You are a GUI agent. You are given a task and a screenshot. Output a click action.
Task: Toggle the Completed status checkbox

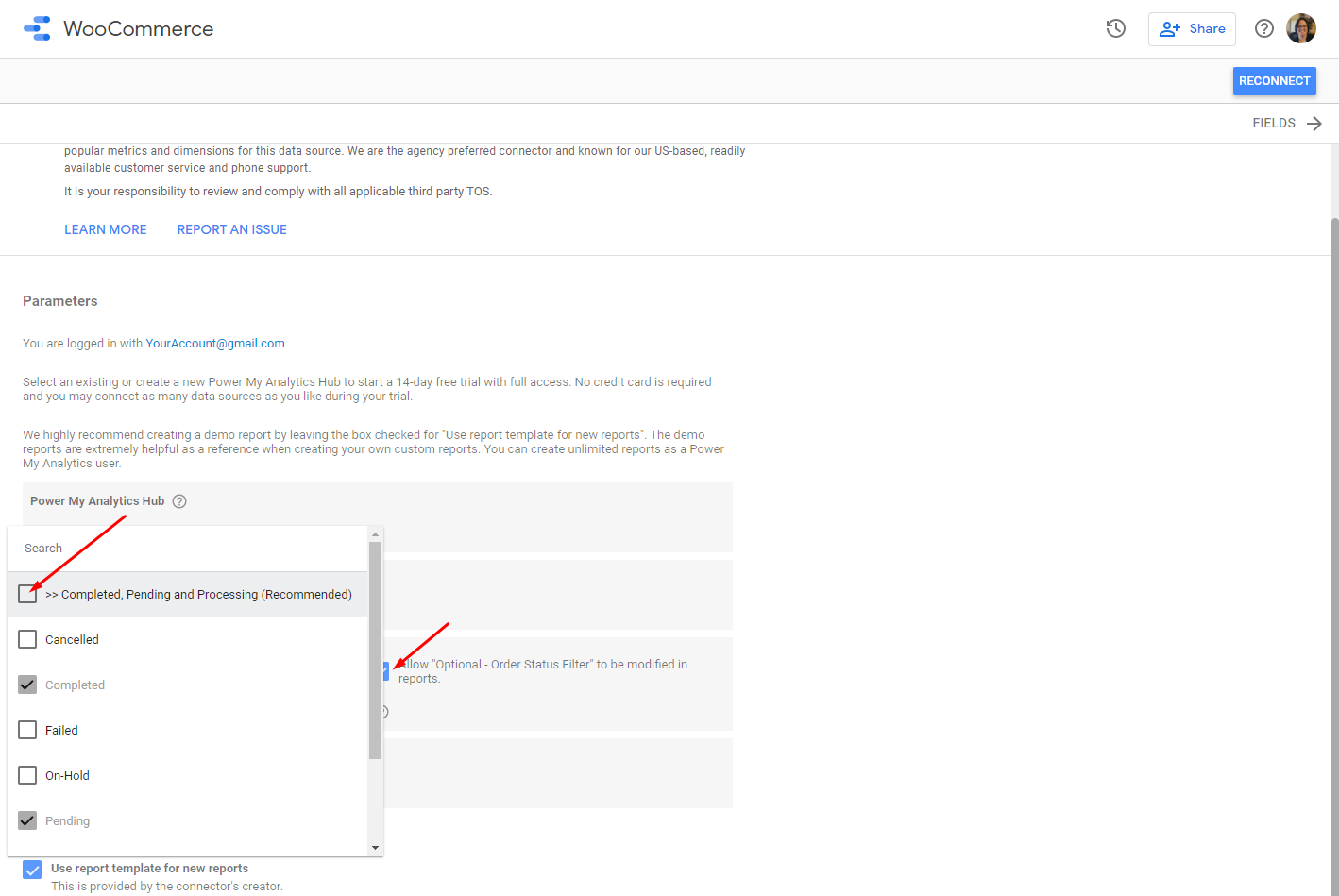click(x=27, y=685)
